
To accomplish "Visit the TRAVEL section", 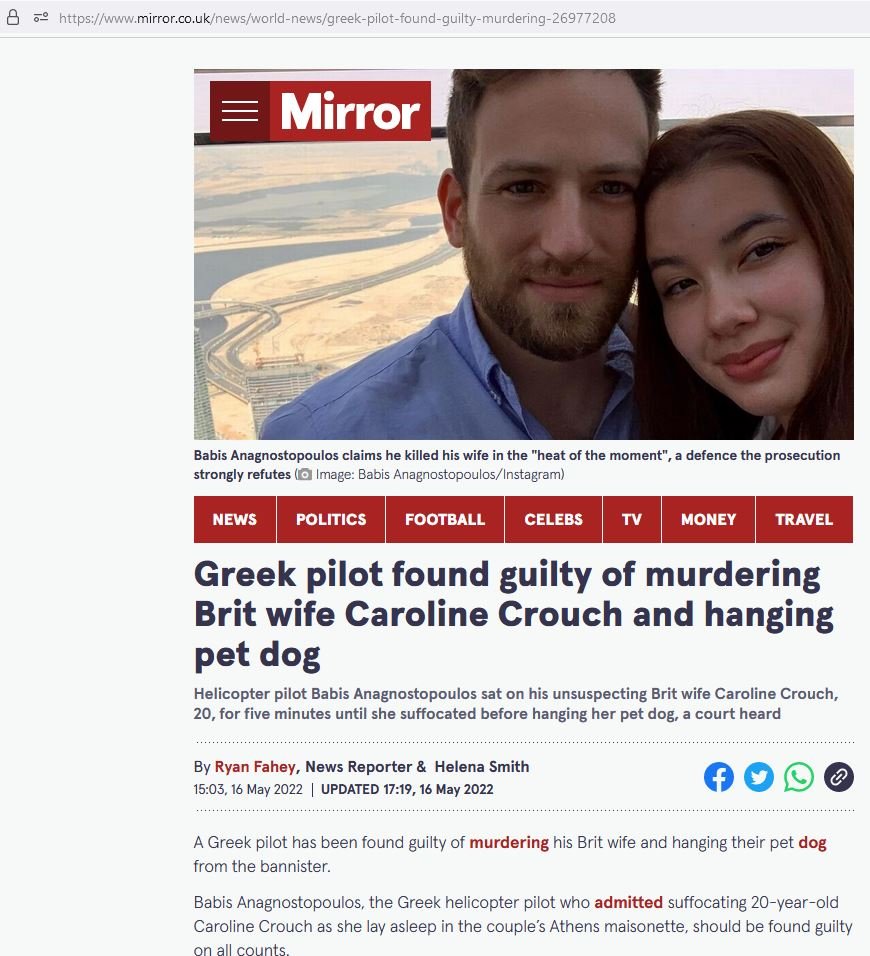I will (x=804, y=519).
